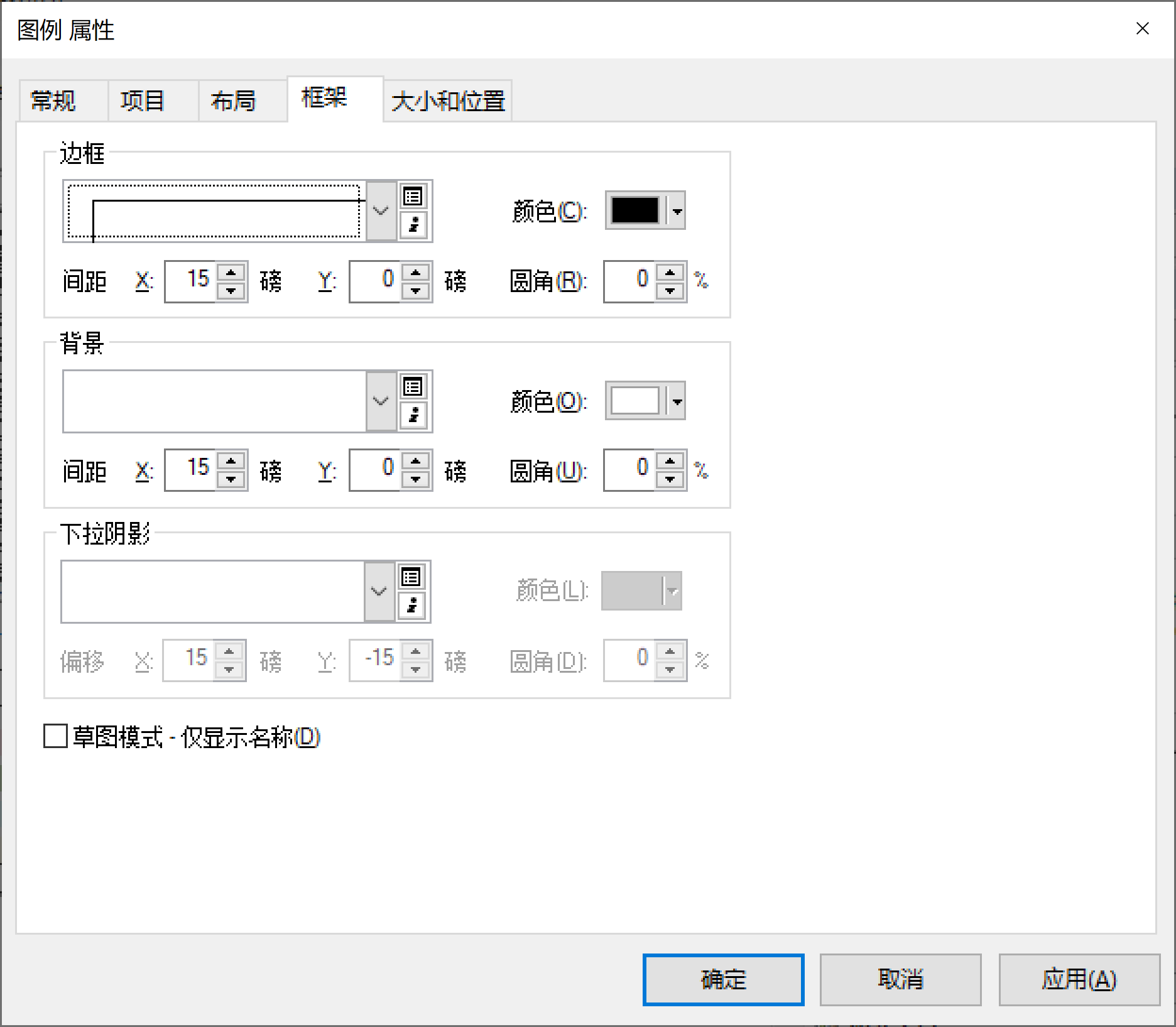This screenshot has width=1176, height=1027.
Task: Open shadow 颜色(L) dropdown arrow
Action: [673, 591]
